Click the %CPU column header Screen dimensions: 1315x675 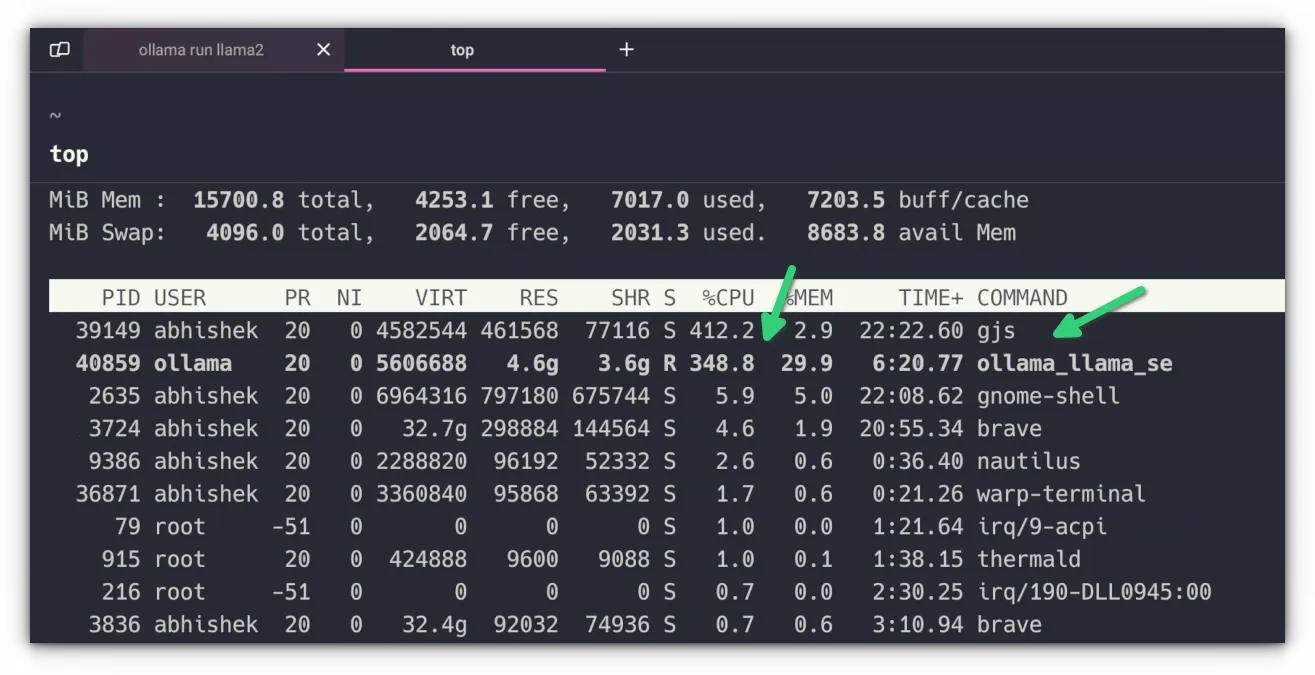(728, 297)
